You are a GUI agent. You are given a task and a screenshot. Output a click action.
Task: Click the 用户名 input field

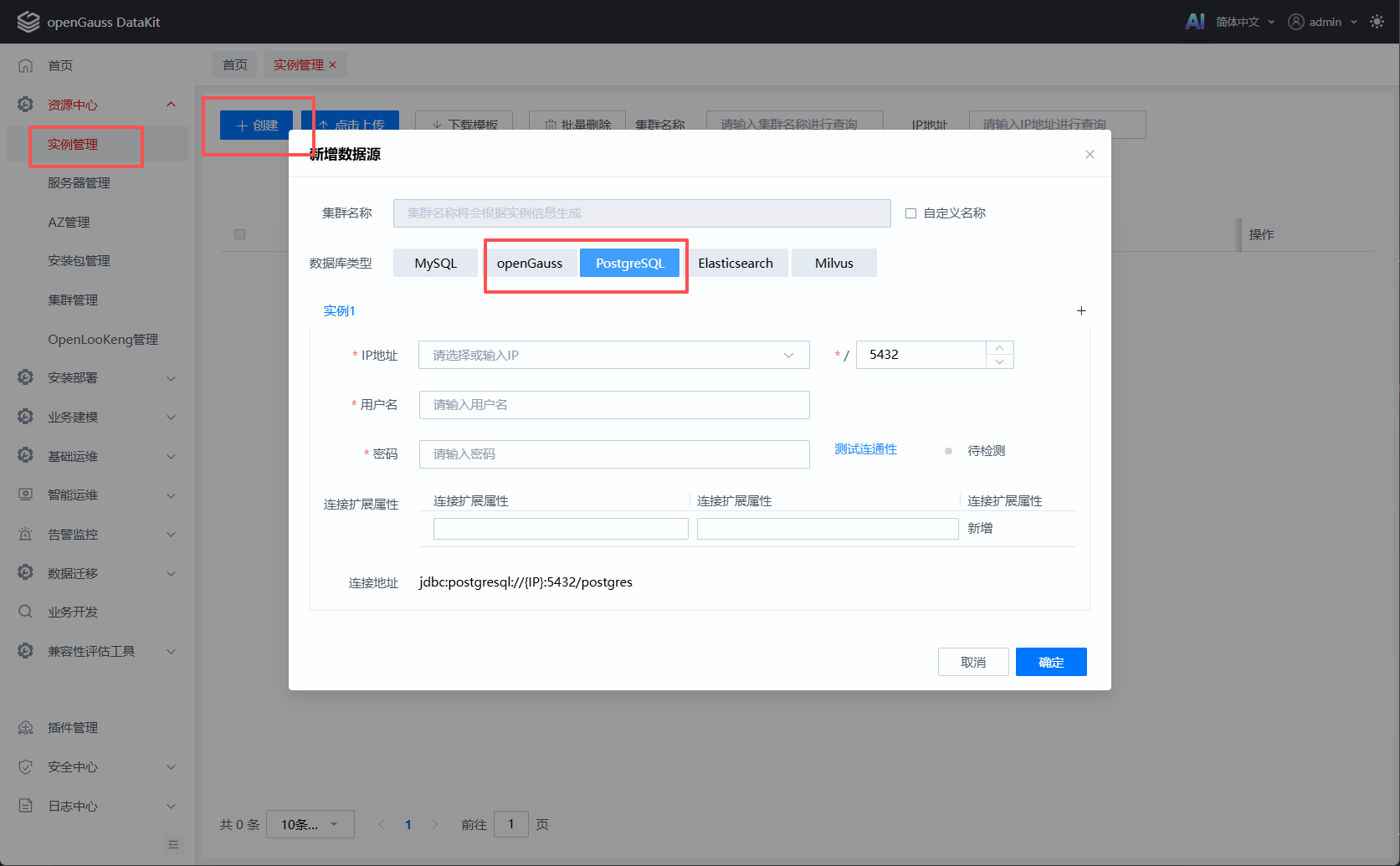tap(614, 405)
